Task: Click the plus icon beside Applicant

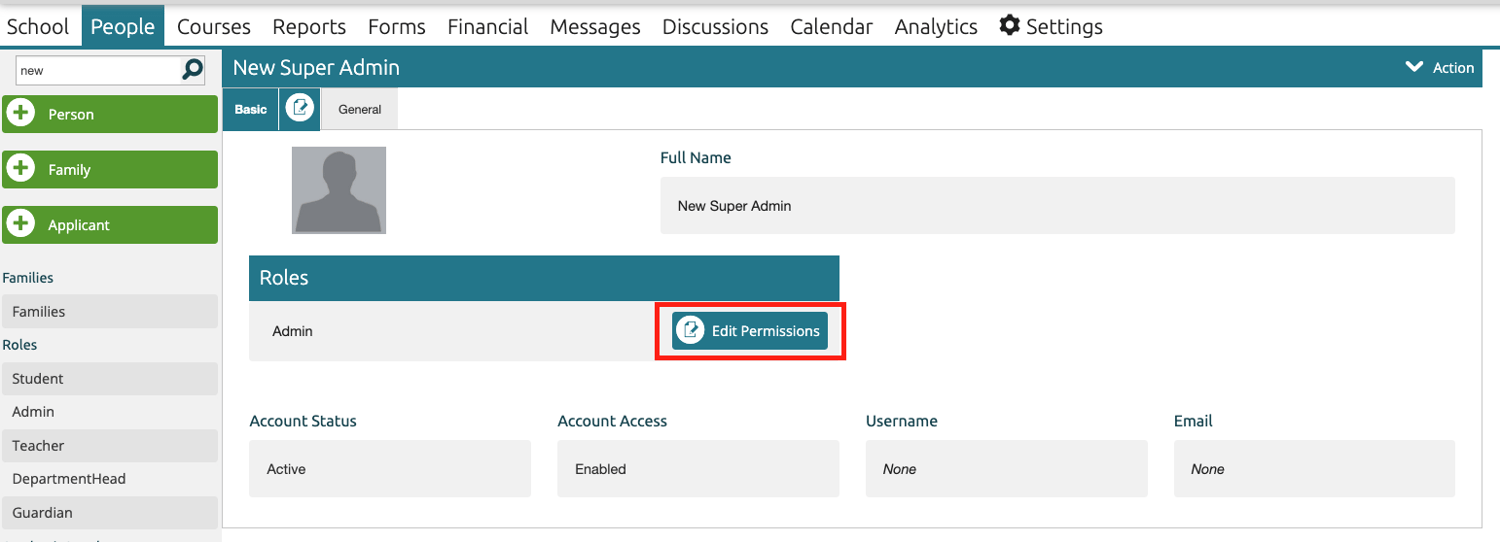Action: click(x=20, y=224)
